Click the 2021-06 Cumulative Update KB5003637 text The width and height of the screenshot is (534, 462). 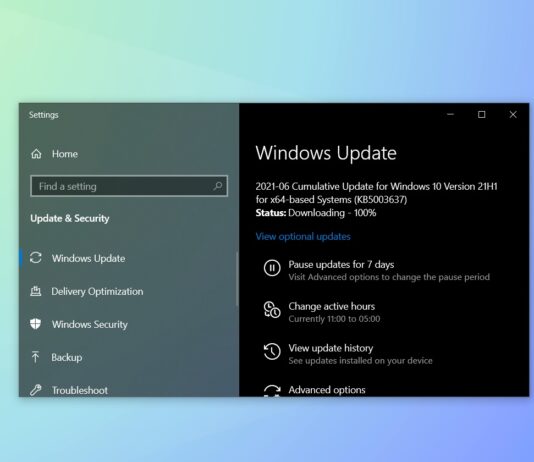pos(376,193)
